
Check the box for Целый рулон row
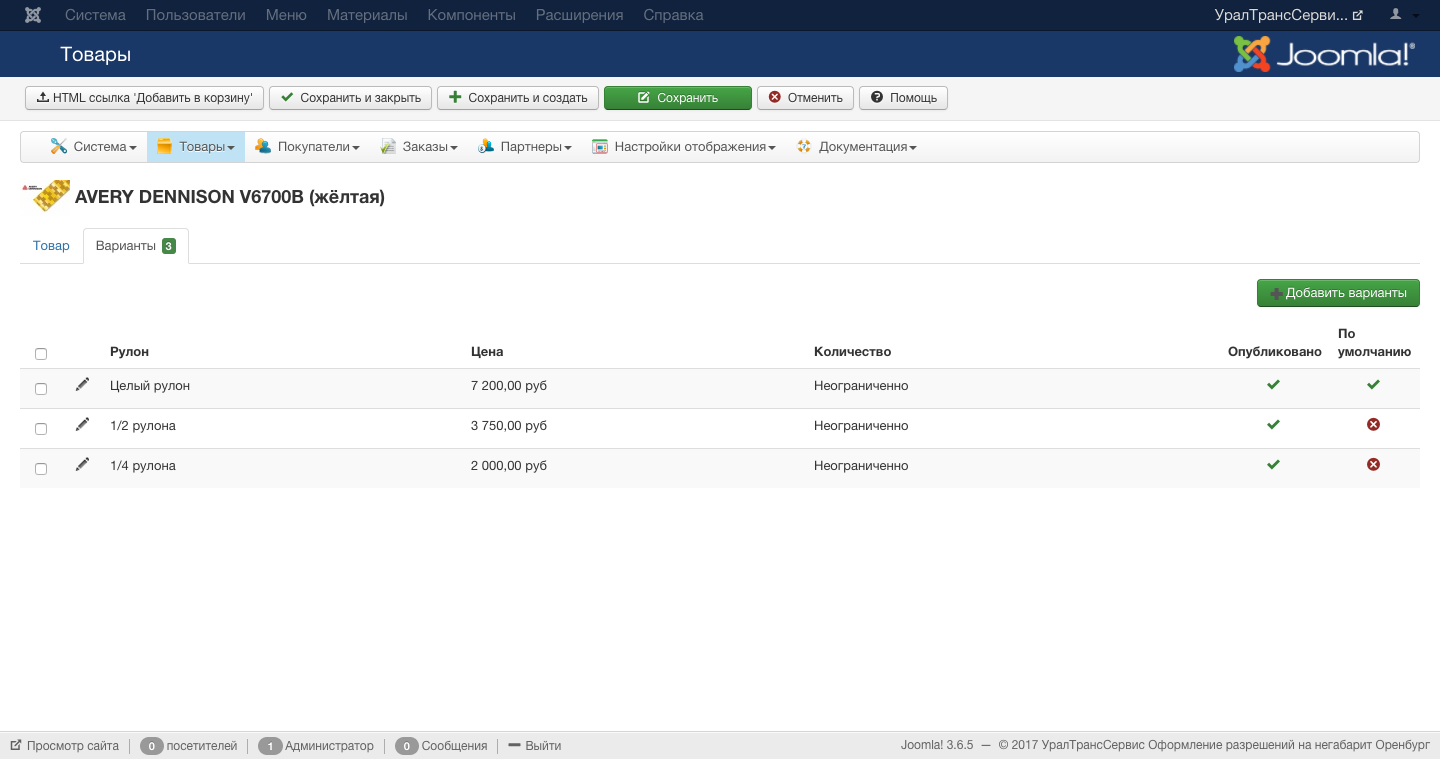(x=41, y=389)
